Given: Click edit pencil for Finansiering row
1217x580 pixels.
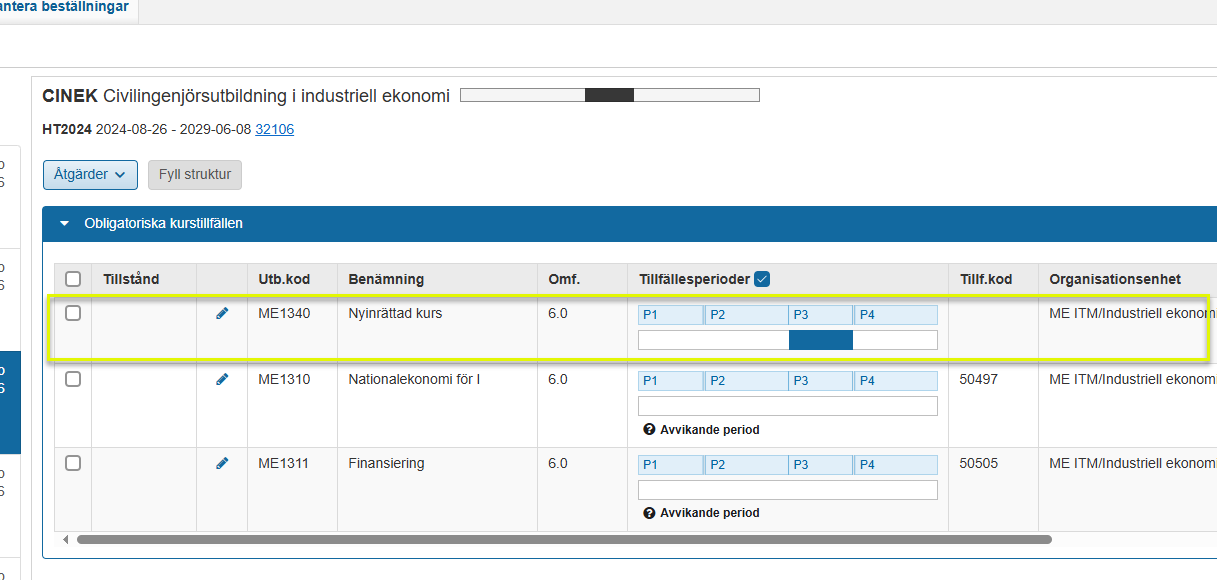Looking at the screenshot, I should (x=222, y=463).
